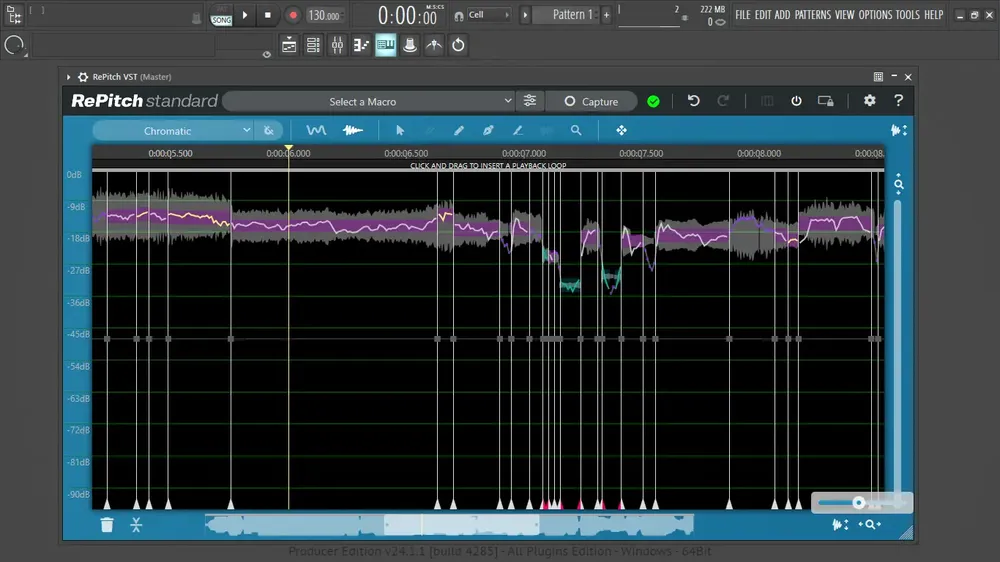Open the PATTERNS menu
The height and width of the screenshot is (562, 1000).
click(812, 15)
